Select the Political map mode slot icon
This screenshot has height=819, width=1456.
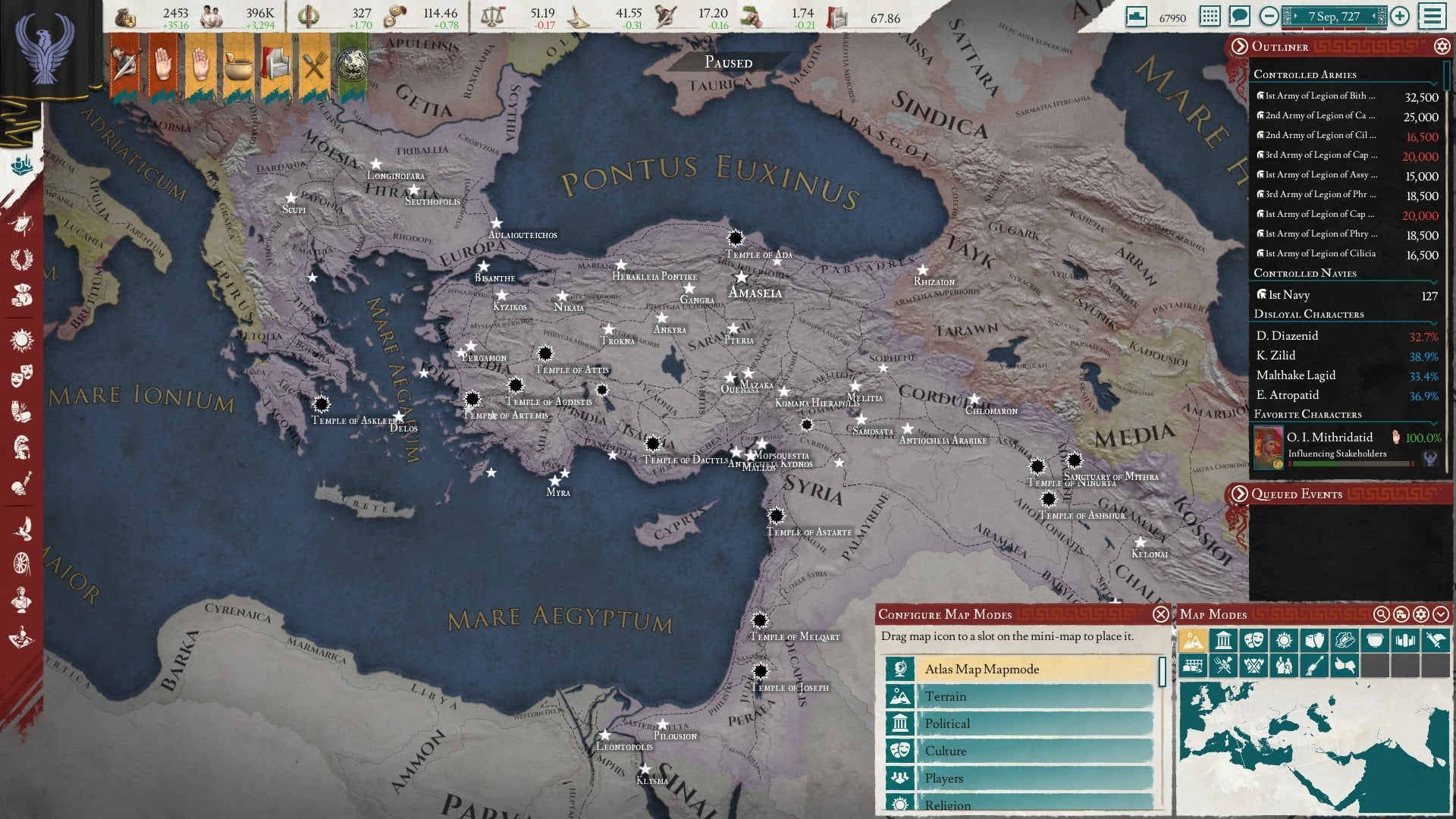pyautogui.click(x=1223, y=641)
